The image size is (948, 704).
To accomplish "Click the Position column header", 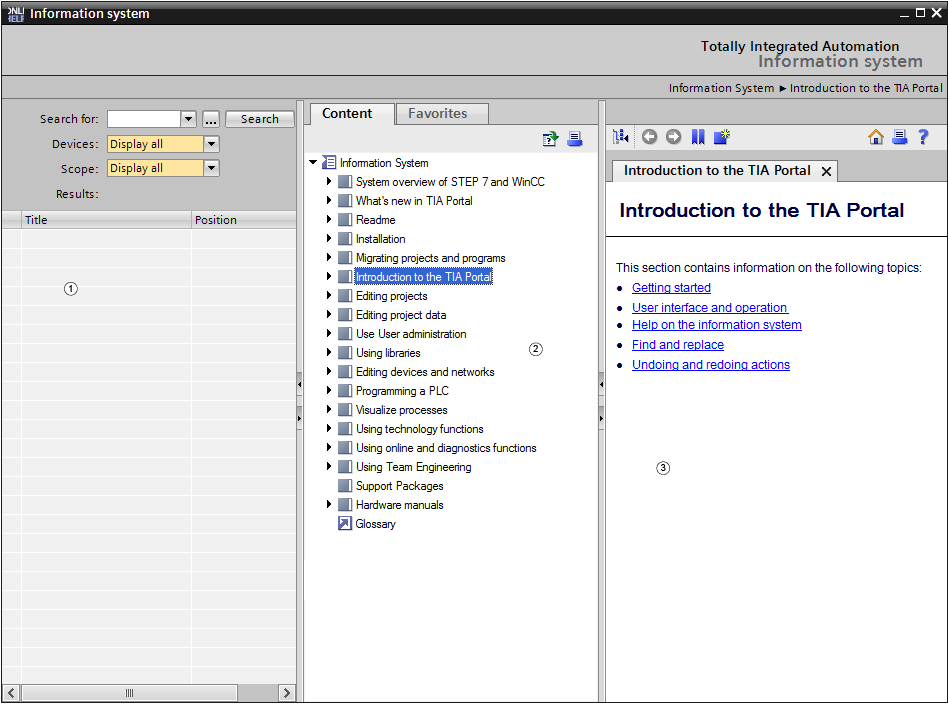I will click(x=244, y=220).
